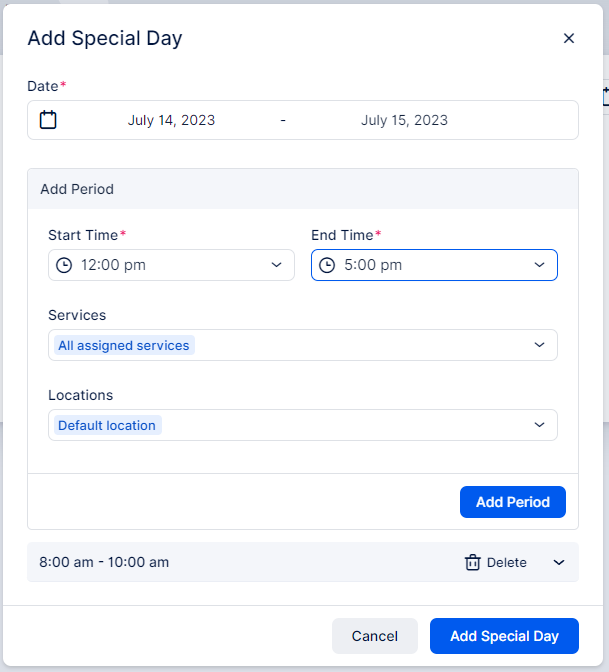The height and width of the screenshot is (672, 609).
Task: Click the clock icon in End Time
Action: [327, 265]
